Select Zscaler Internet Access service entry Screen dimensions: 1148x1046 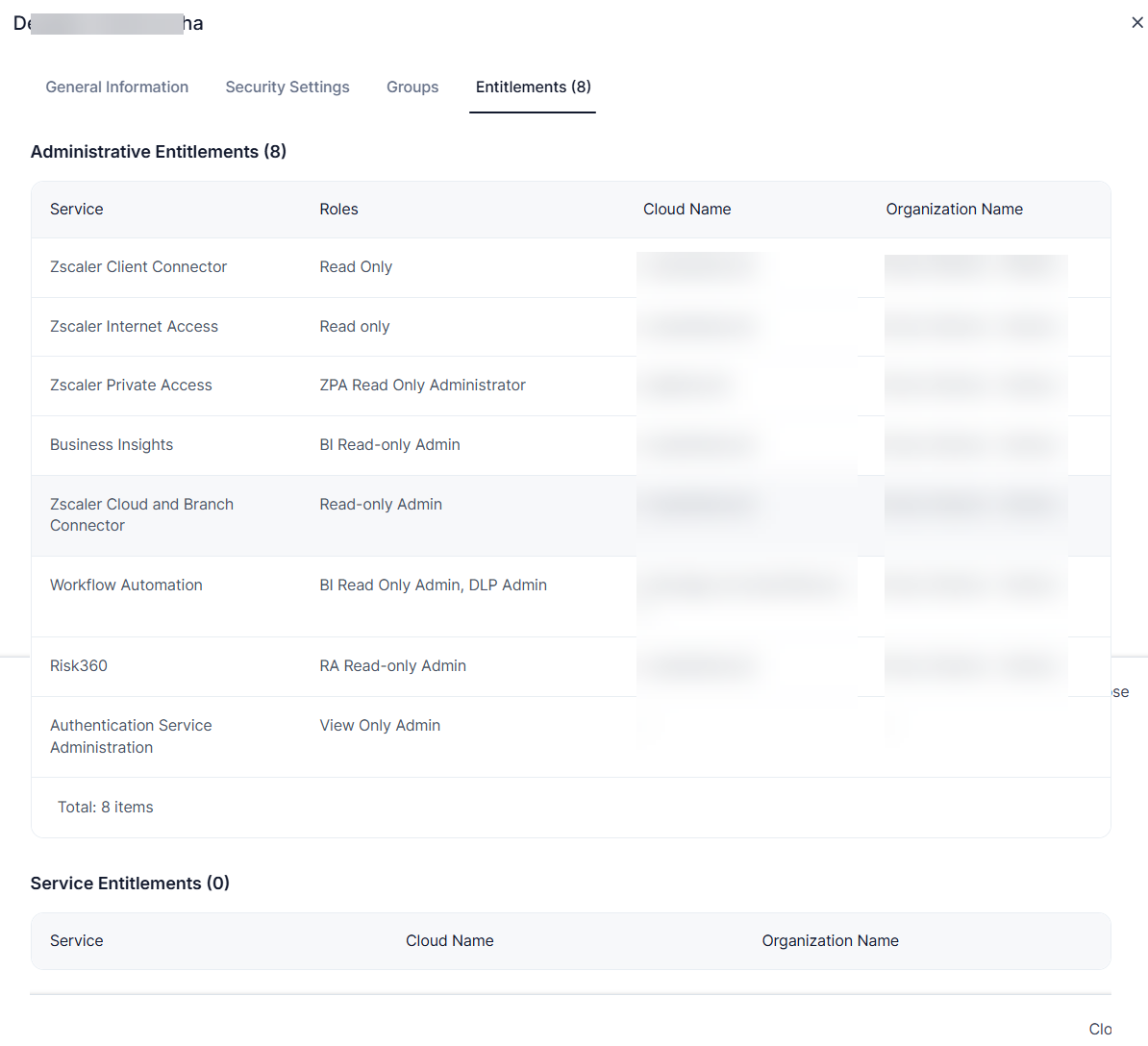(571, 327)
